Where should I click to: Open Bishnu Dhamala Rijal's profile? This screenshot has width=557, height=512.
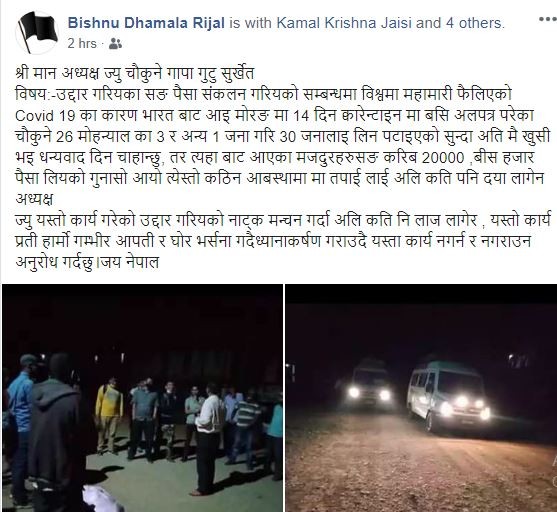coord(146,23)
